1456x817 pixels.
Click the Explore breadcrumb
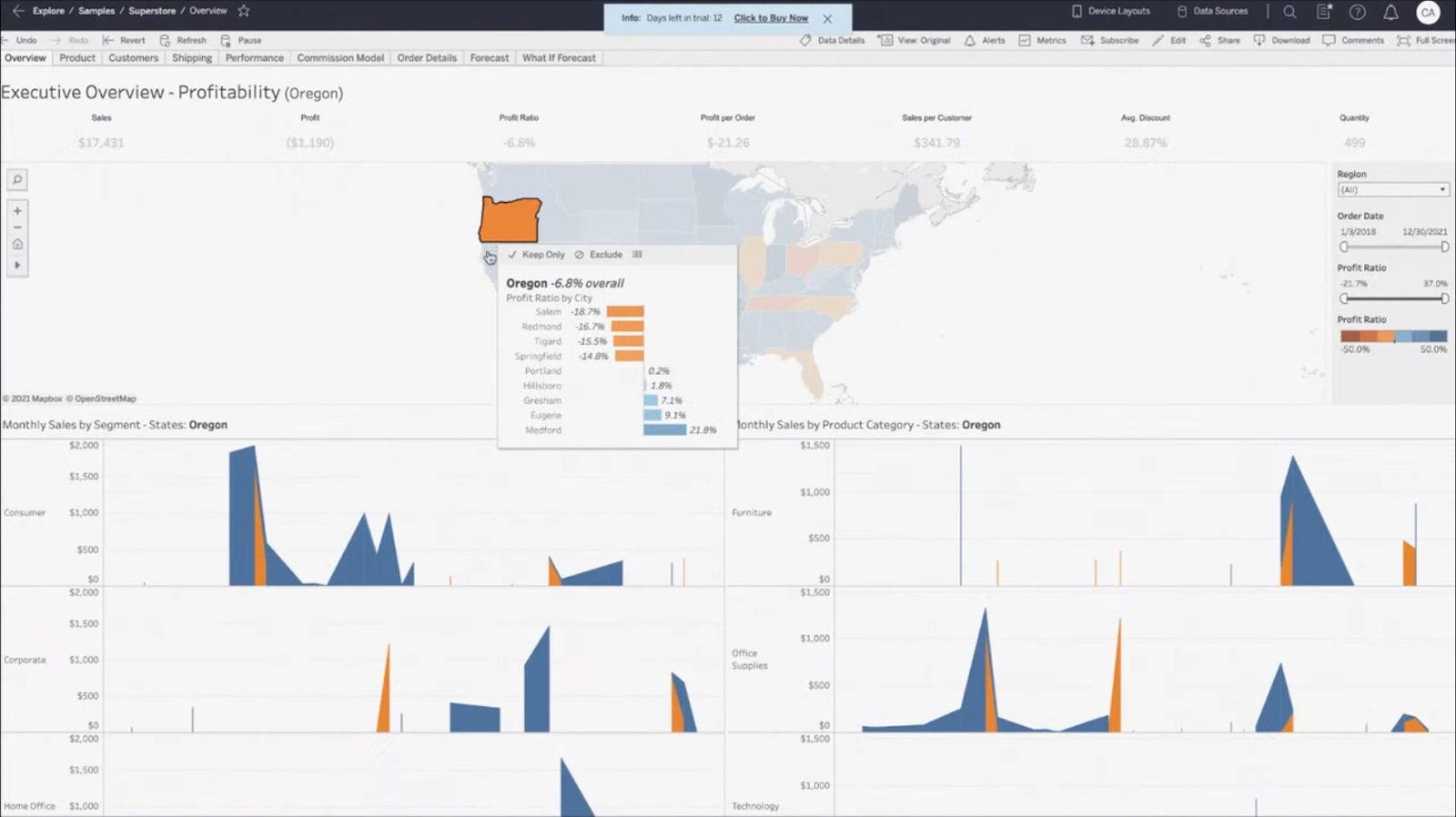click(x=48, y=11)
